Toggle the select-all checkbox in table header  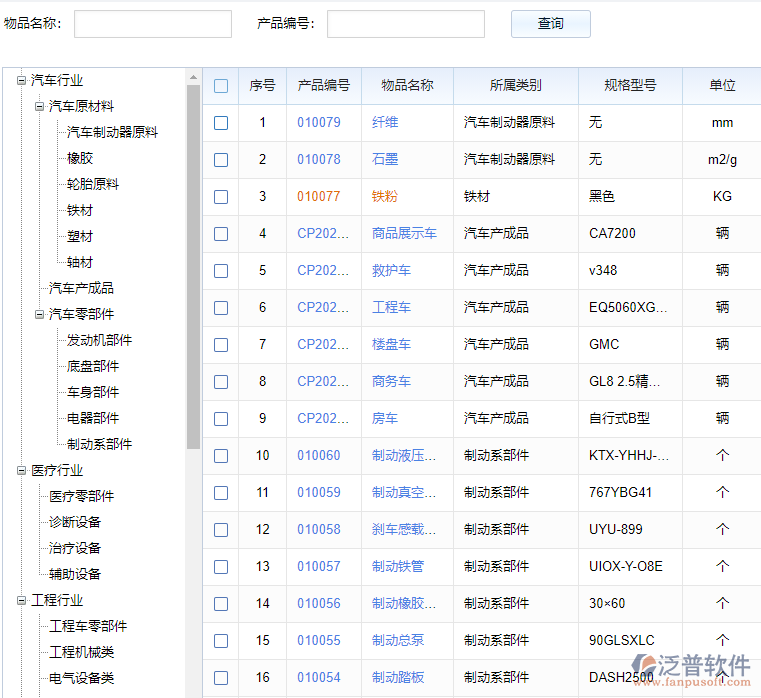tap(221, 86)
